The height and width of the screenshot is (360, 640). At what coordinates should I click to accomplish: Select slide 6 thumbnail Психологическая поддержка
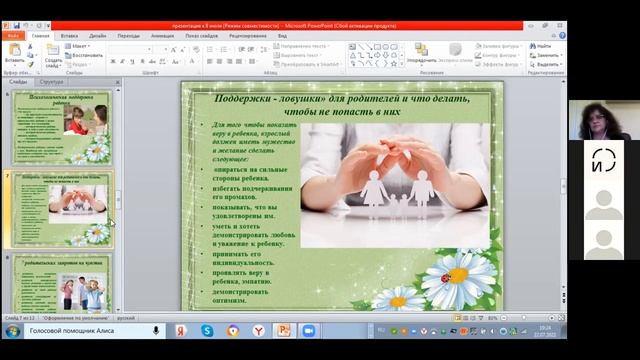(62, 128)
